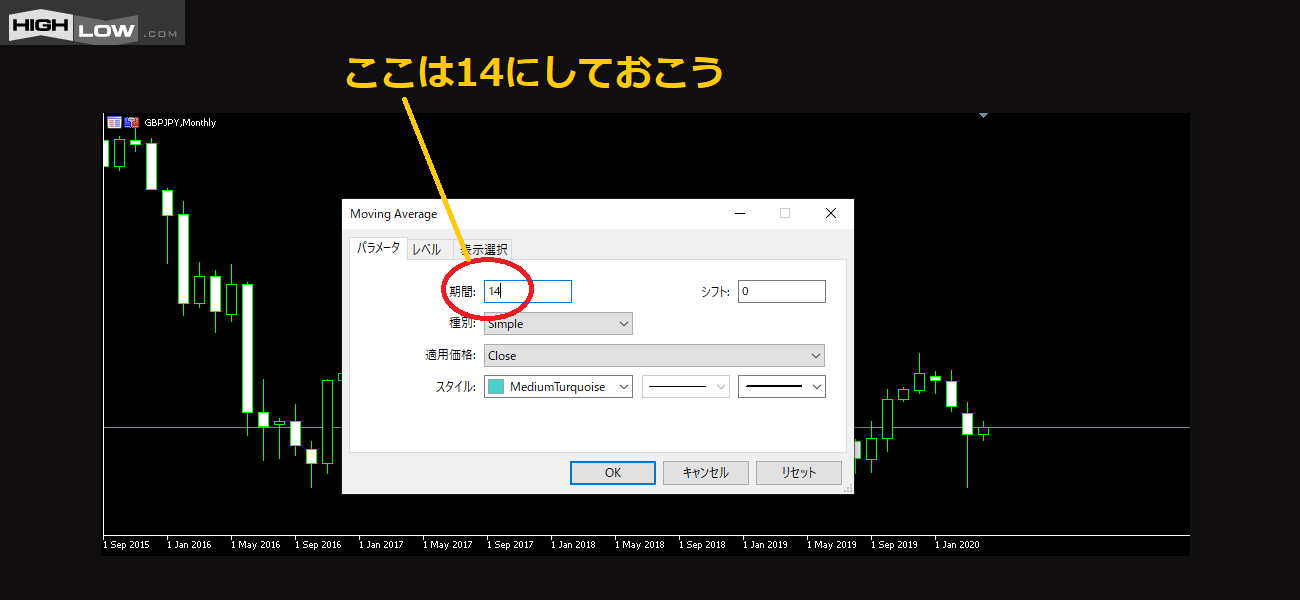
Task: Select the パラメータ tab
Action: coord(378,248)
